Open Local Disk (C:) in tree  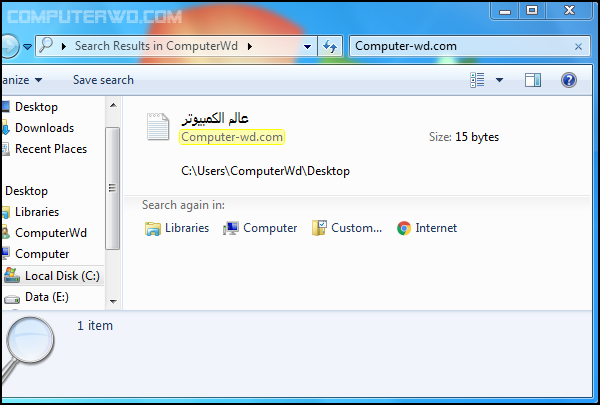tap(62, 276)
